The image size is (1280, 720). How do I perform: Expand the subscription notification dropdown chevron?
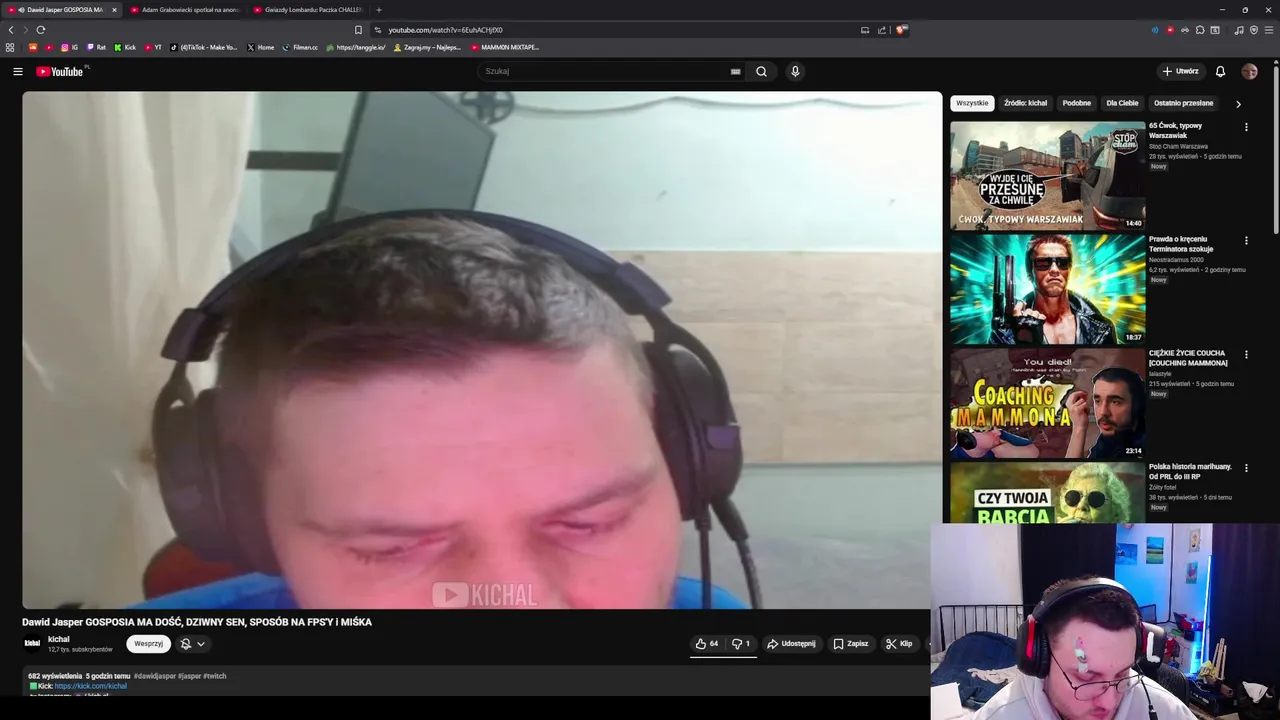point(201,644)
